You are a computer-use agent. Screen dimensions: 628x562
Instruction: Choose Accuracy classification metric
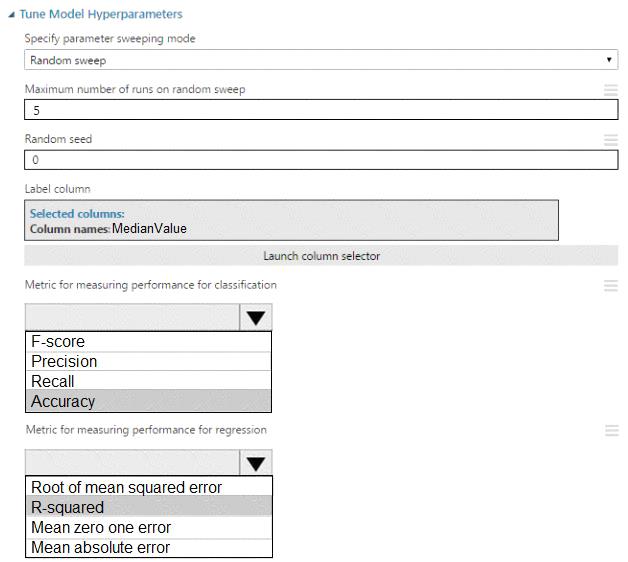point(148,402)
